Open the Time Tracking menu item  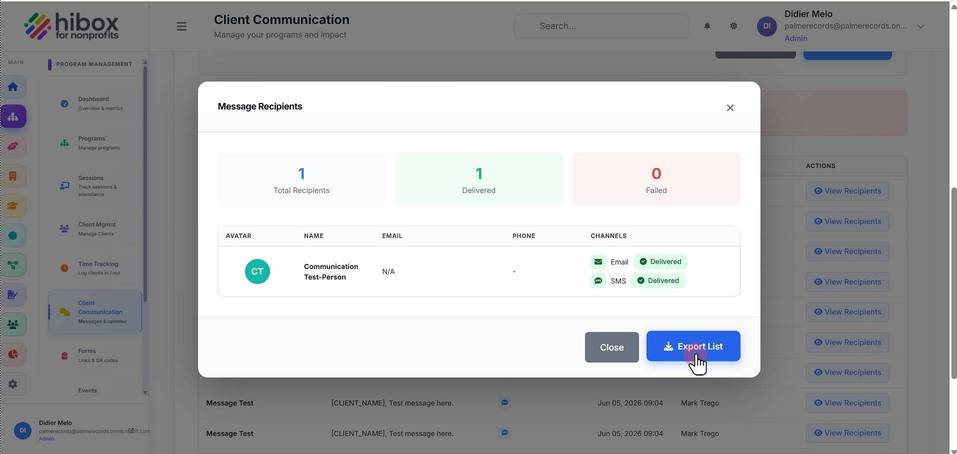coord(95,268)
